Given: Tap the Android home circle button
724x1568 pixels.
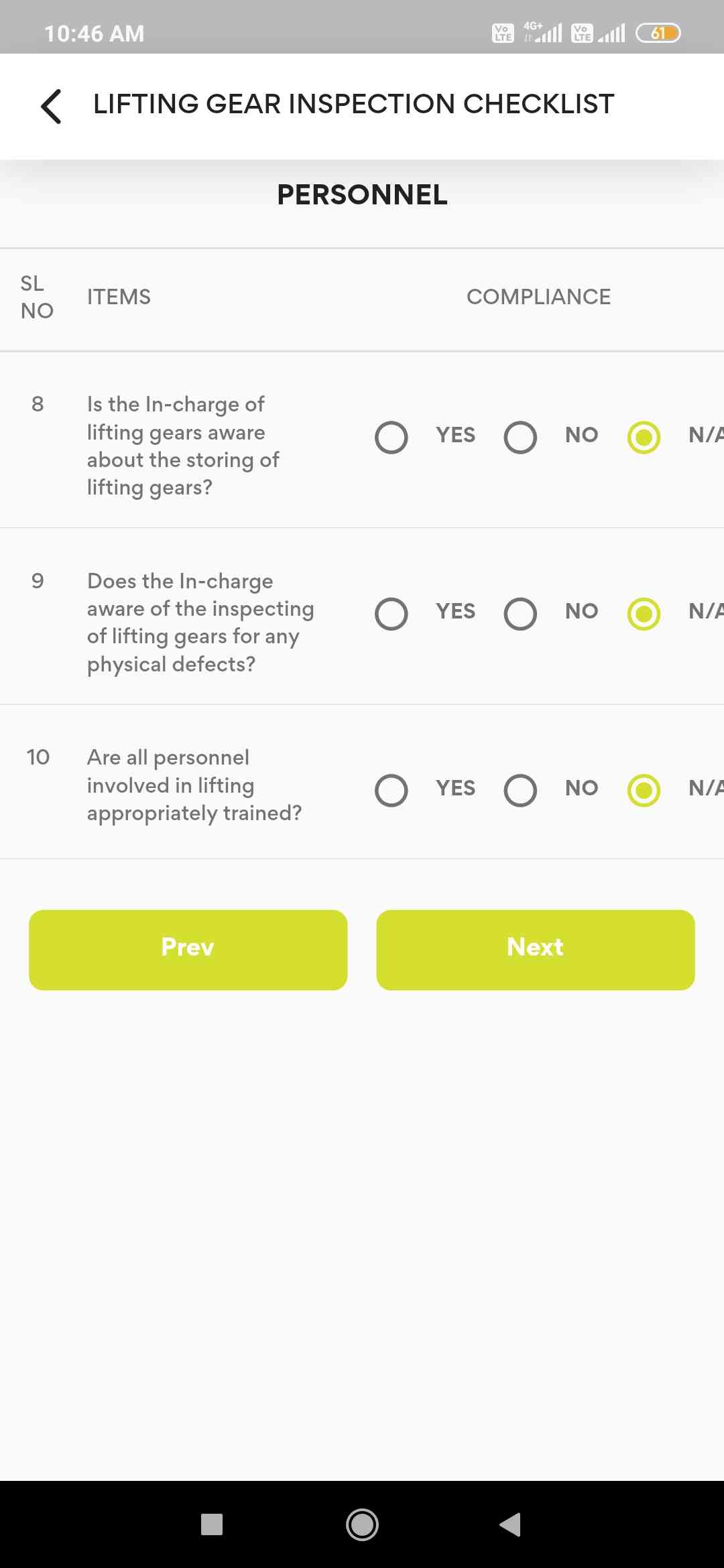Looking at the screenshot, I should point(362,1524).
